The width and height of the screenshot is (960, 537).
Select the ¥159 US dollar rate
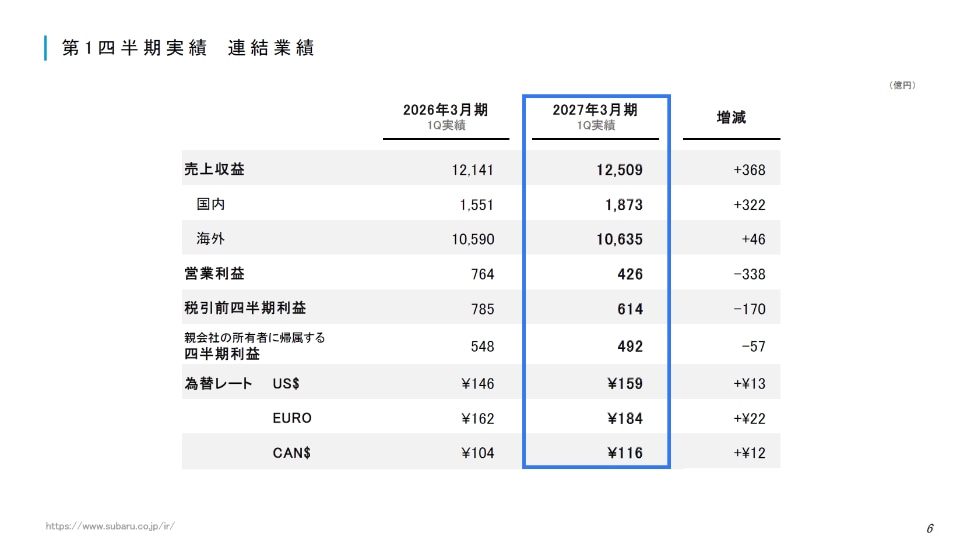click(625, 384)
